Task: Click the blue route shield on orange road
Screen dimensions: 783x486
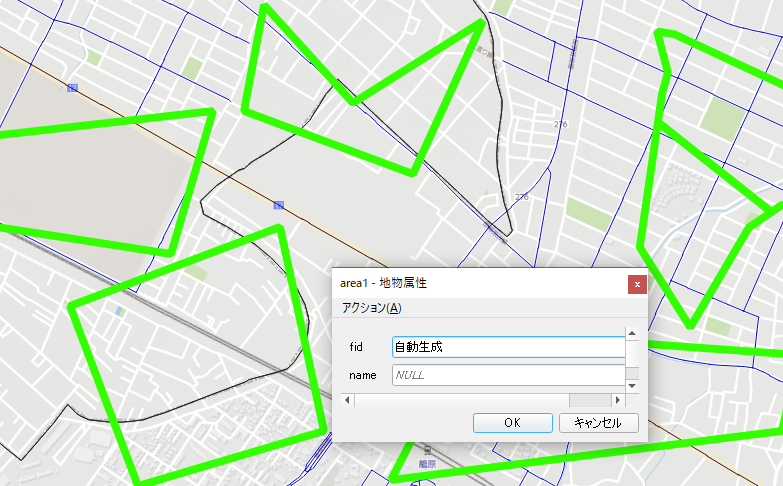Action: [x=278, y=205]
